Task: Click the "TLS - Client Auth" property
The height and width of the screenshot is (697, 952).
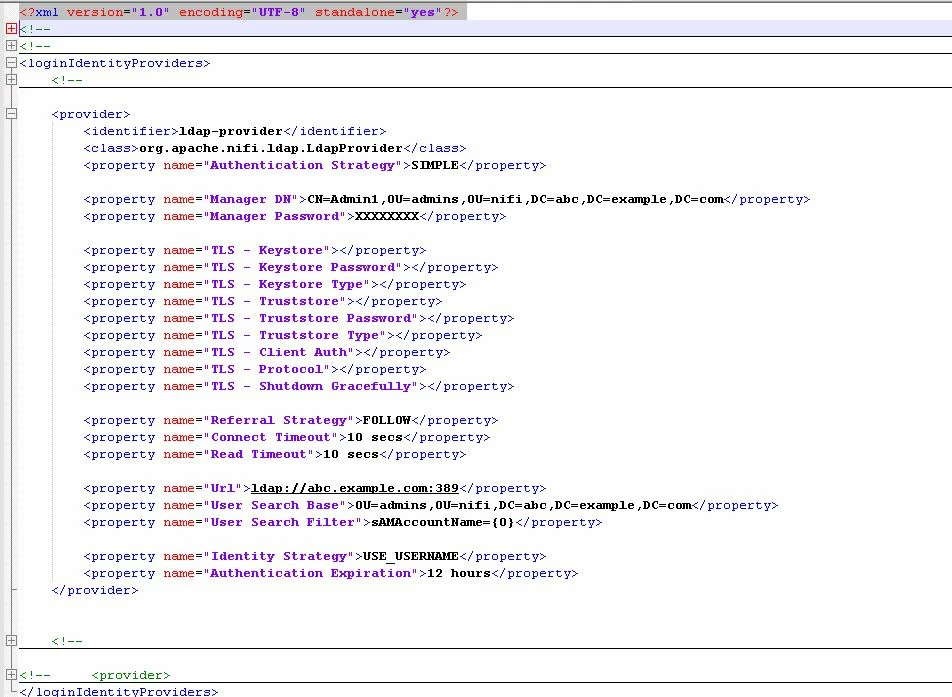Action: (267, 352)
